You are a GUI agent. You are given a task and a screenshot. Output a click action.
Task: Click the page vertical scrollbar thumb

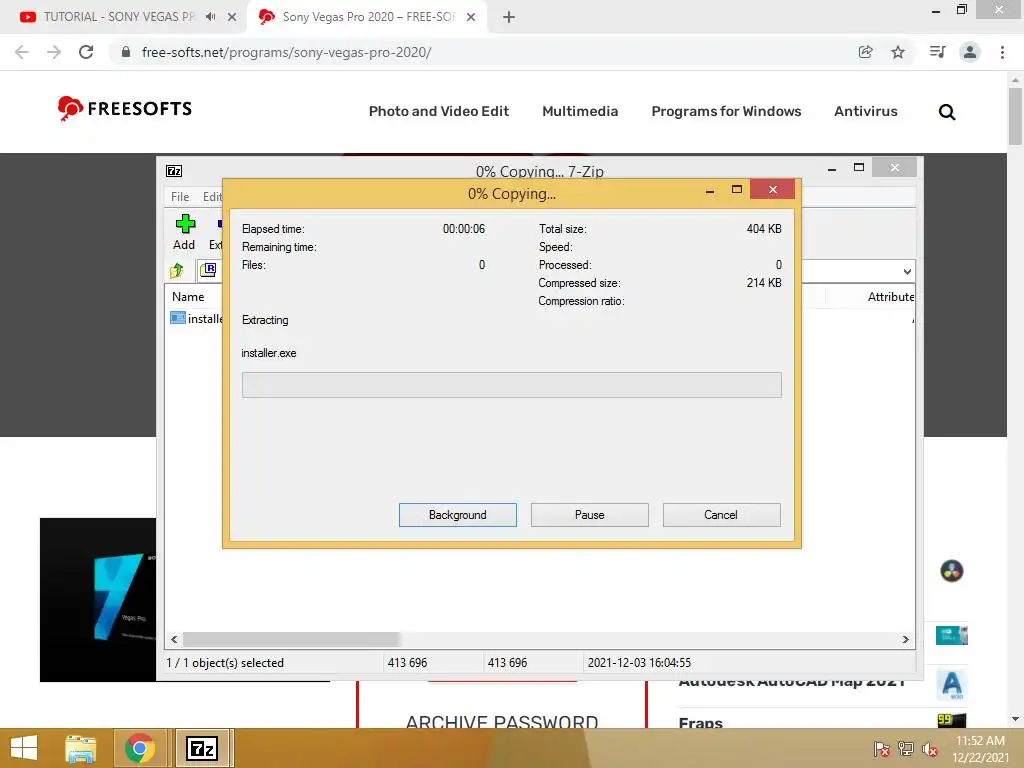click(1015, 116)
